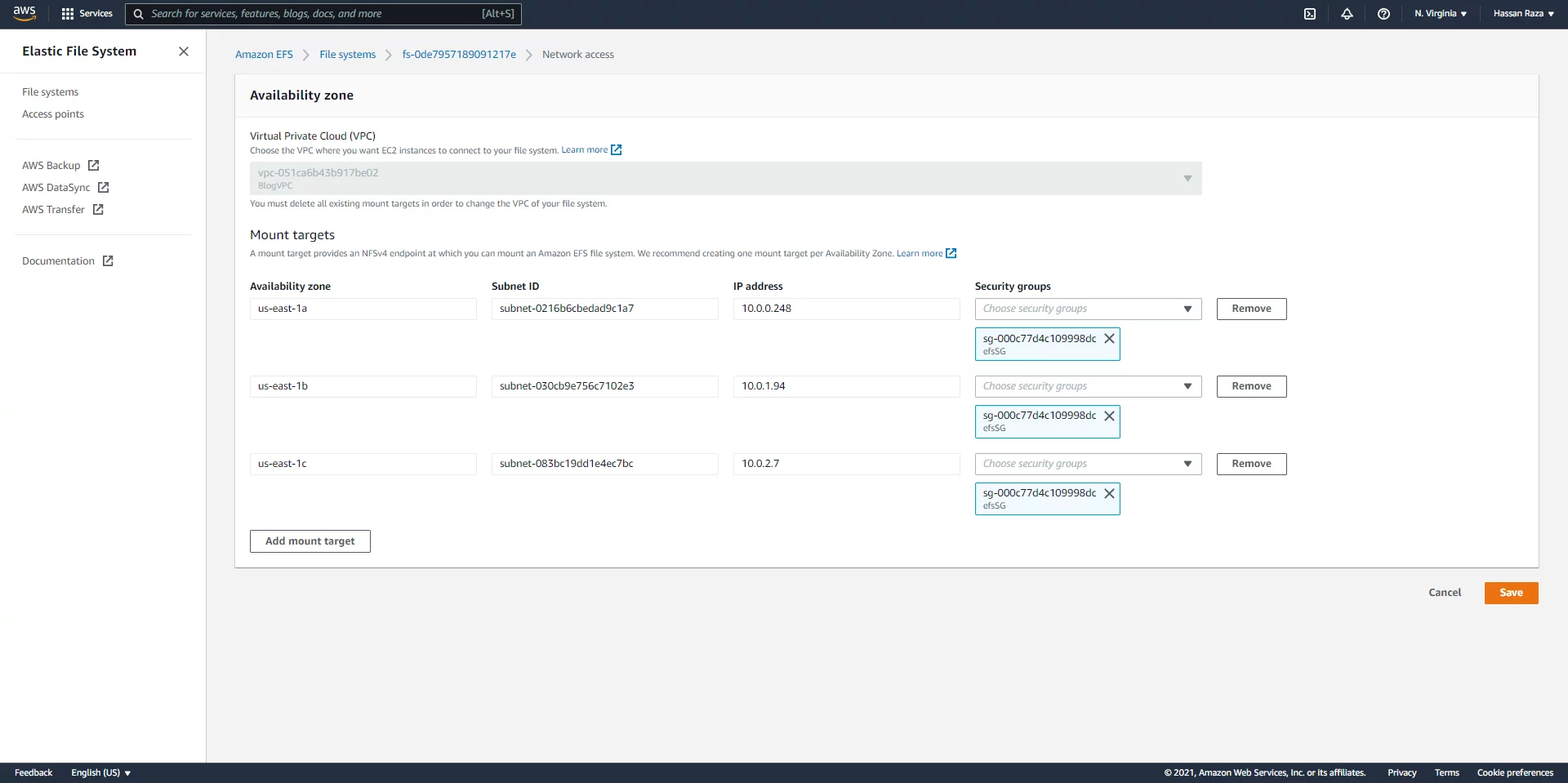Open the notifications bell
The height and width of the screenshot is (783, 1568).
pyautogui.click(x=1347, y=14)
